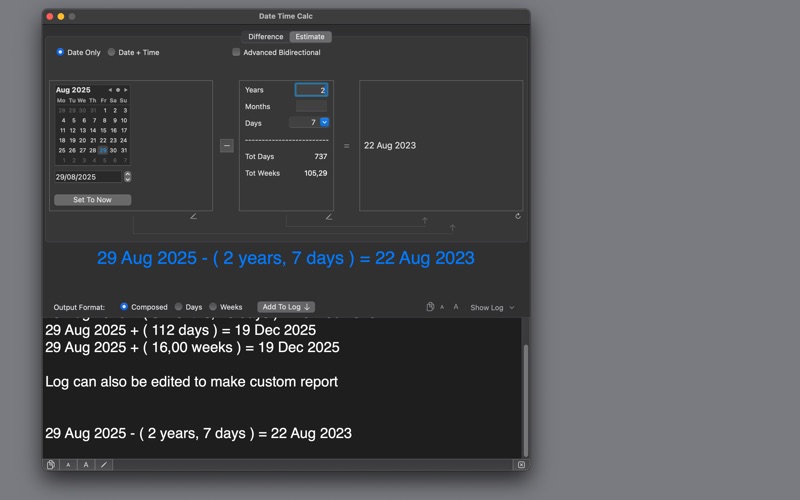
Task: Click the Days value field showing 7
Action: point(305,122)
